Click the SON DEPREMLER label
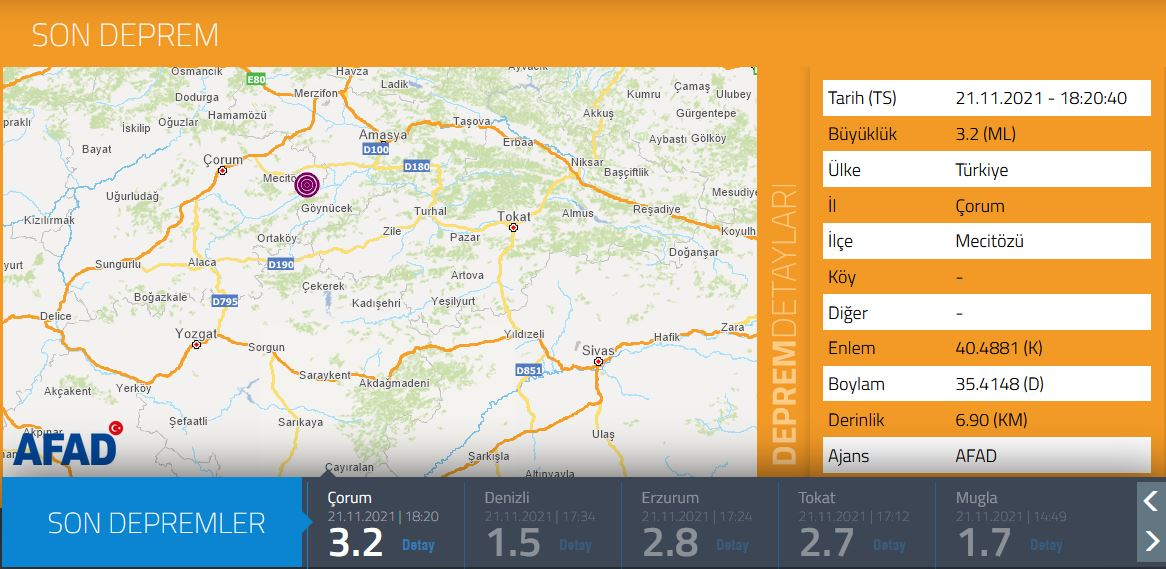Viewport: 1166px width, 569px height. pos(157,523)
